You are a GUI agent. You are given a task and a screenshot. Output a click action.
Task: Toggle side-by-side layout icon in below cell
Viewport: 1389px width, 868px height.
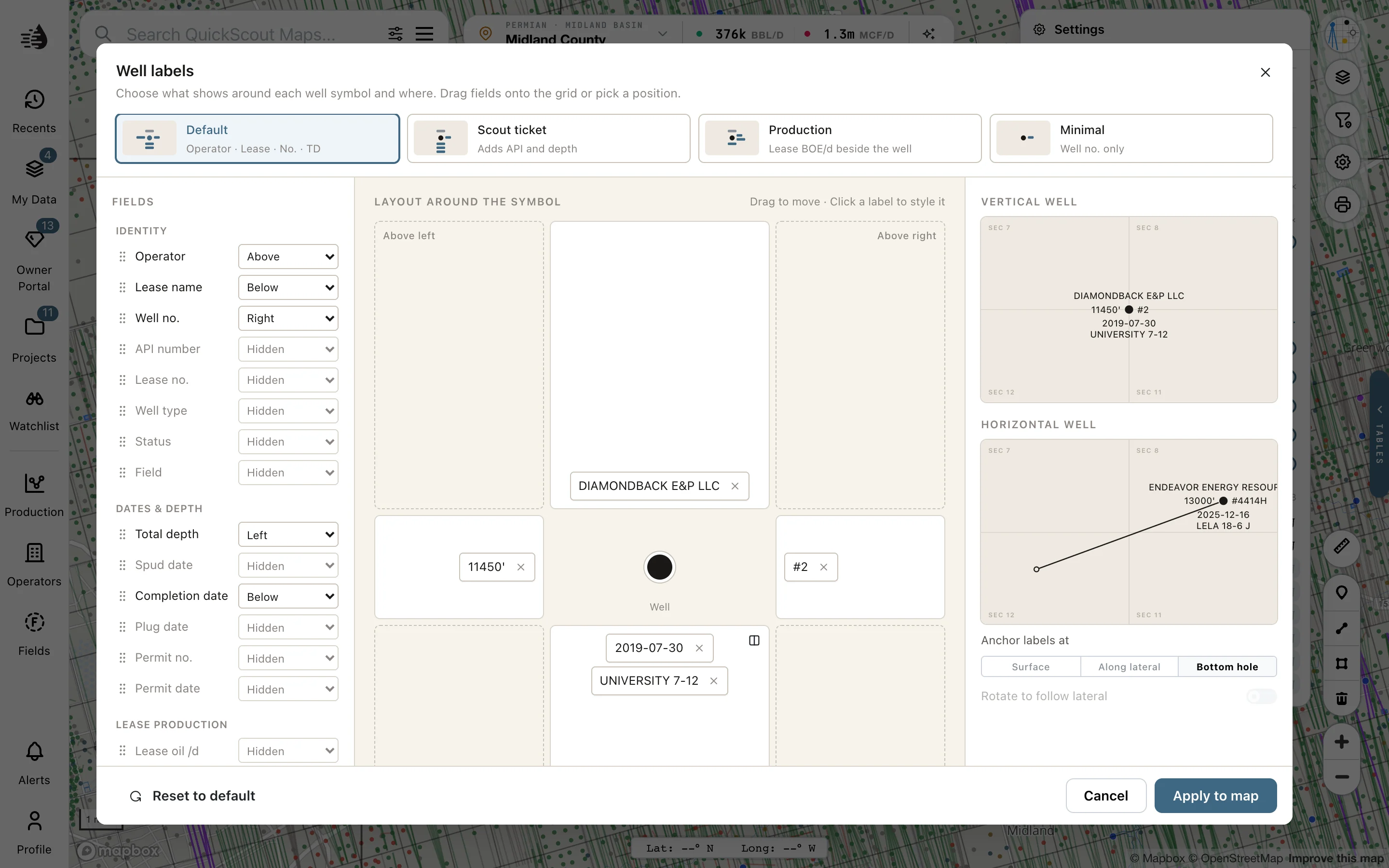point(754,641)
